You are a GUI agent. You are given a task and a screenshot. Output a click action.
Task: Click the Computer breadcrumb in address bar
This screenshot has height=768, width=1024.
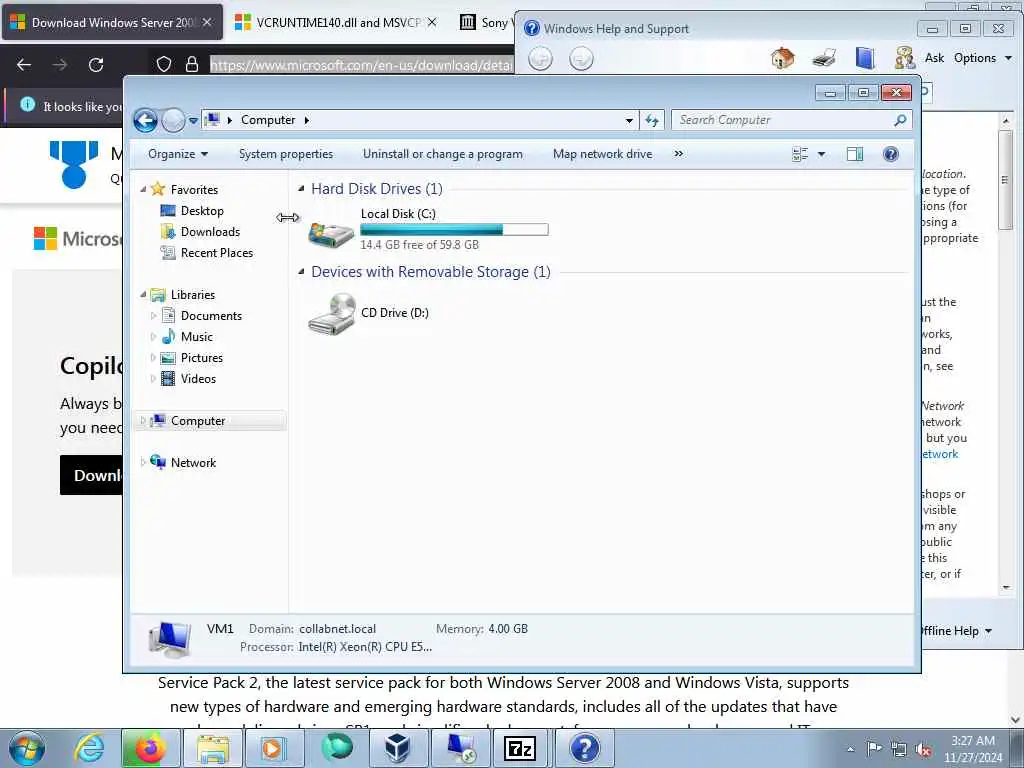(268, 120)
